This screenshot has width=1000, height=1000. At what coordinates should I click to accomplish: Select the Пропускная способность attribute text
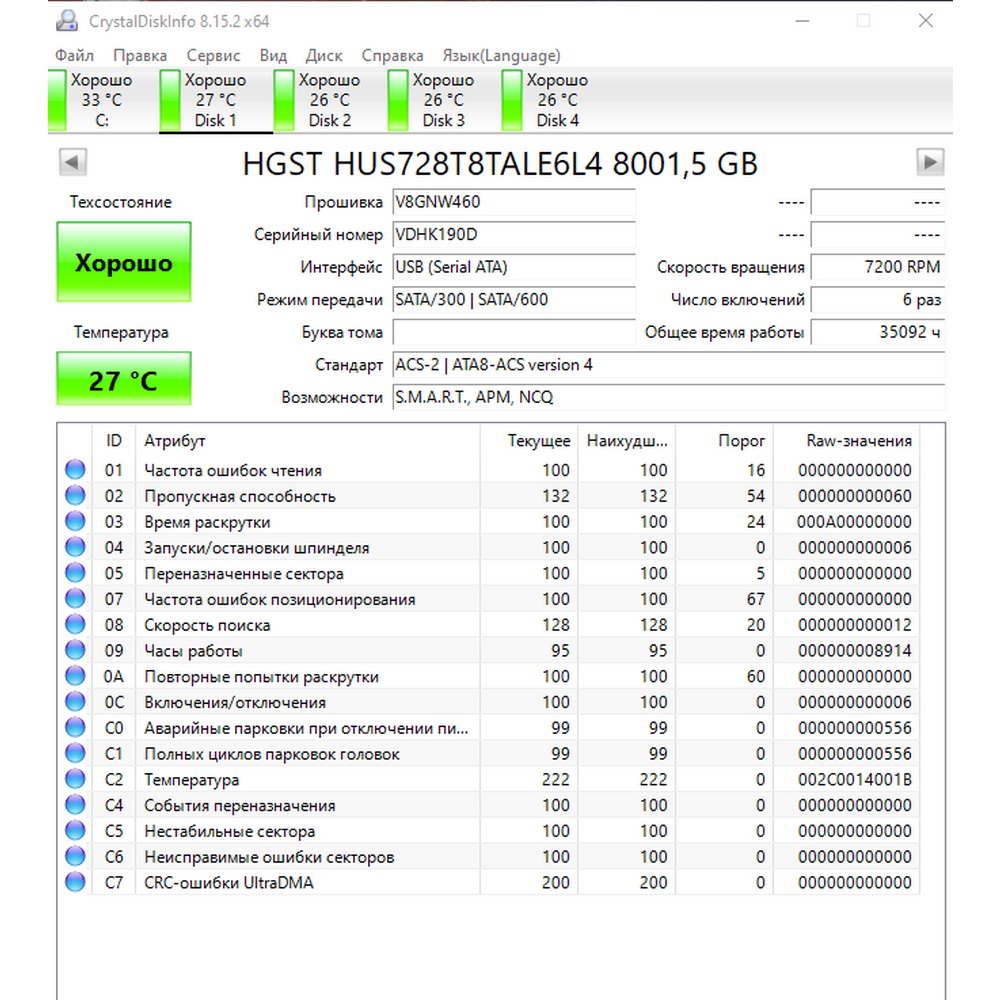click(240, 496)
